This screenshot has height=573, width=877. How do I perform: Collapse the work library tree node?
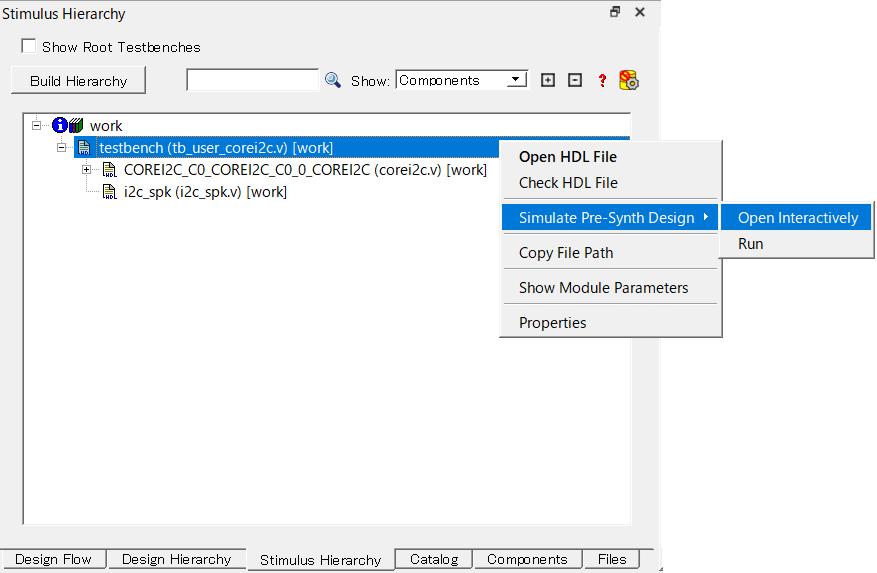37,125
